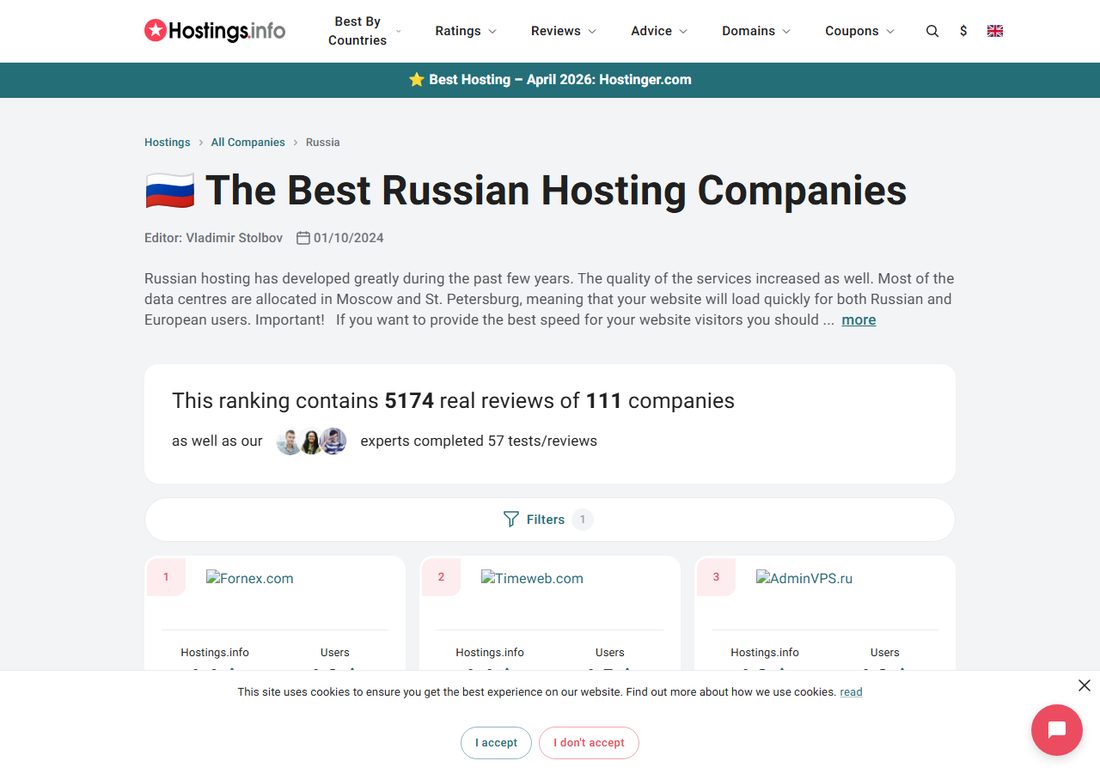Go to Hostings breadcrumb link
Viewport: 1100px width, 773px height.
[x=167, y=142]
